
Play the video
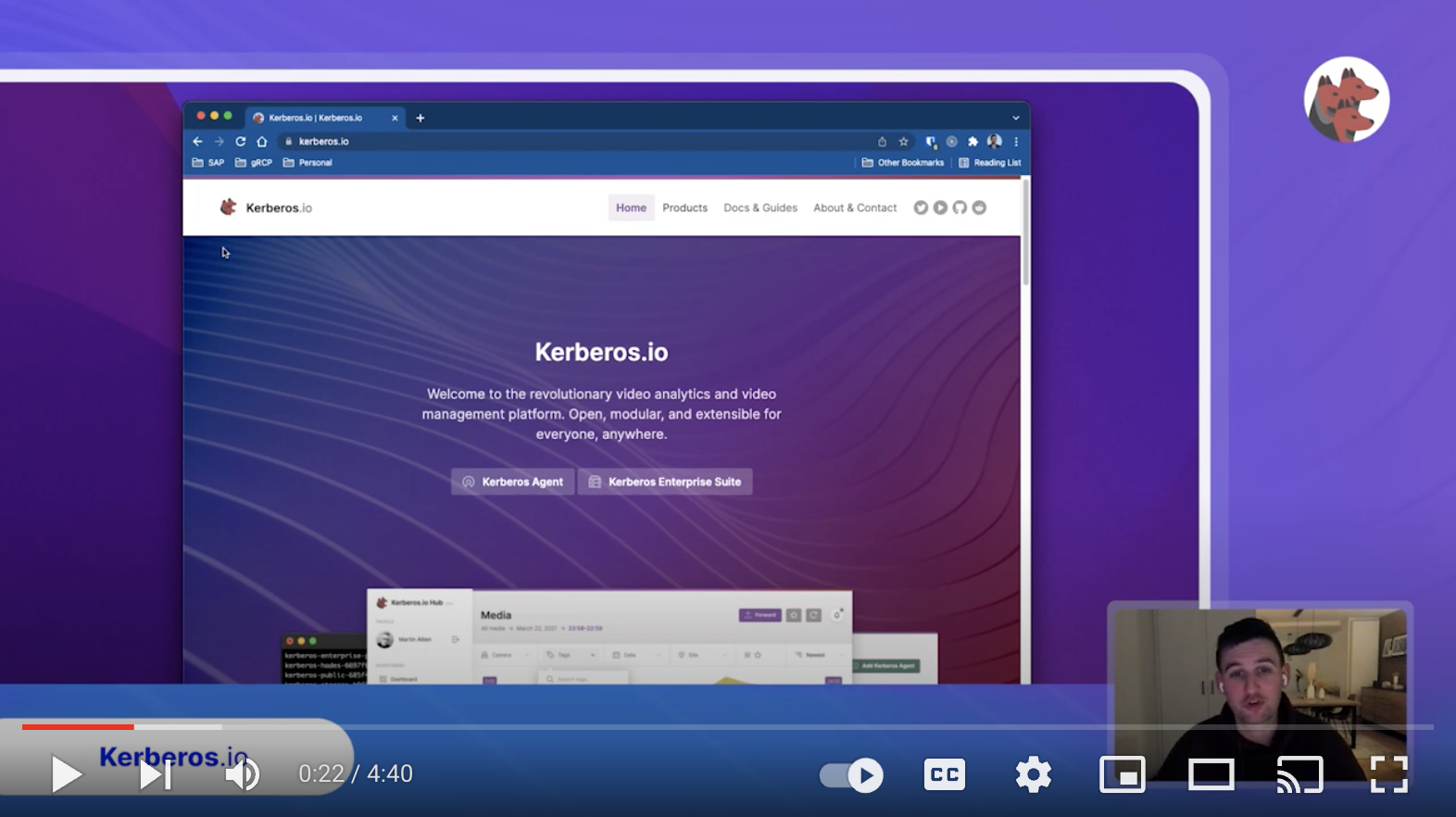(x=66, y=774)
